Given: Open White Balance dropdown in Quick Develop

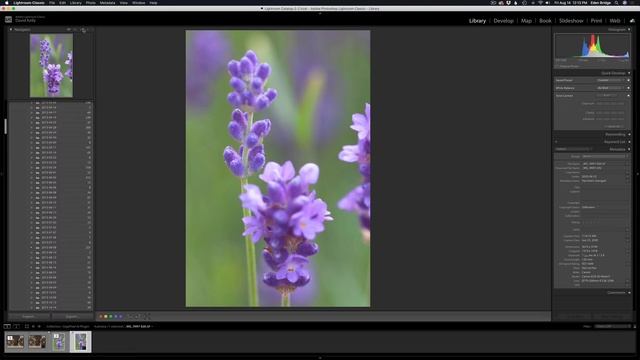Looking at the screenshot, I should [611, 88].
